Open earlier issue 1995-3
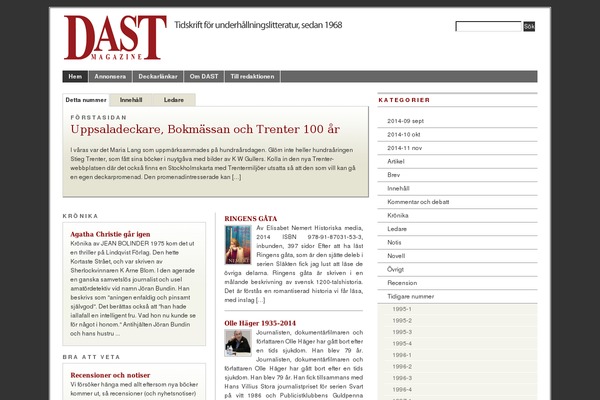The width and height of the screenshot is (600, 400). 402,332
